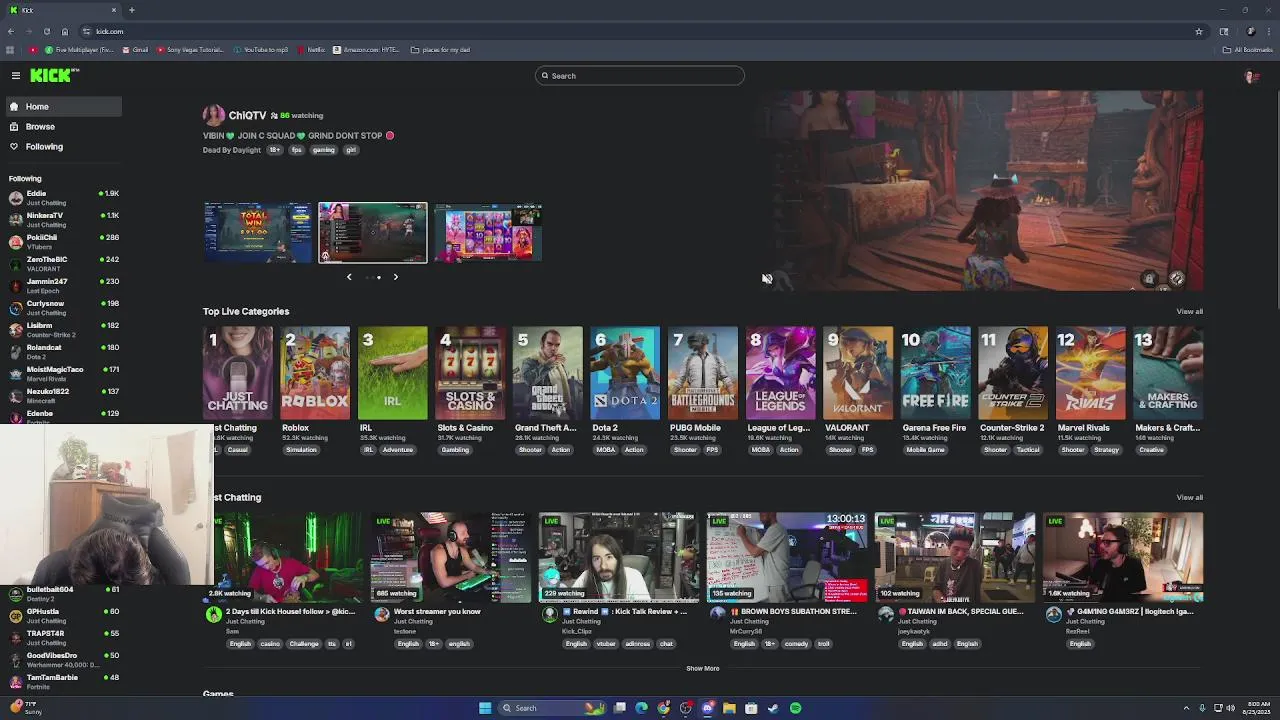Screen dimensions: 1280x720
Task: Open NinkeraTV in Following list
Action: [62, 219]
